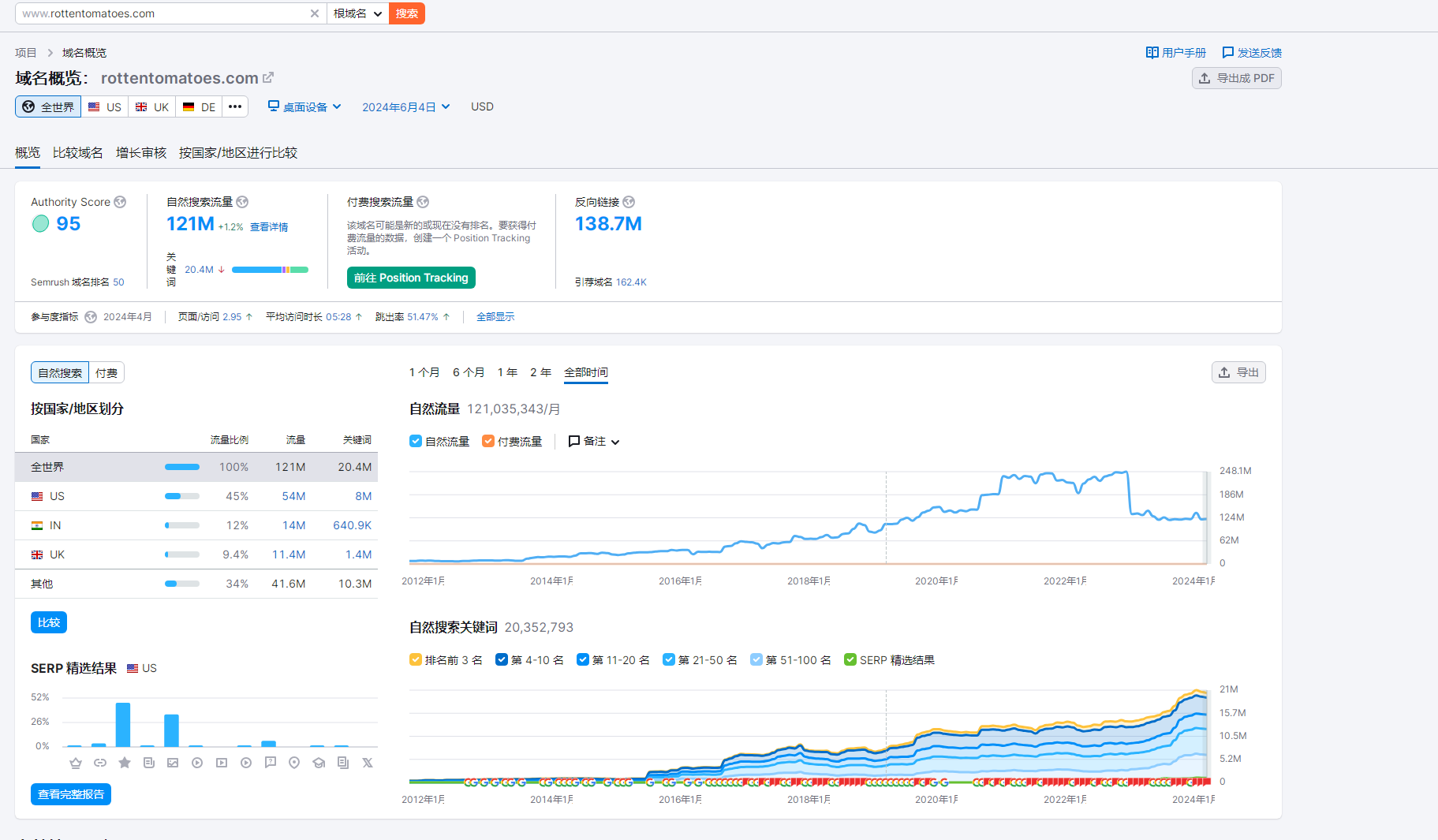This screenshot has width=1438, height=840.
Task: Select the sitelinks chain icon
Action: point(100,763)
